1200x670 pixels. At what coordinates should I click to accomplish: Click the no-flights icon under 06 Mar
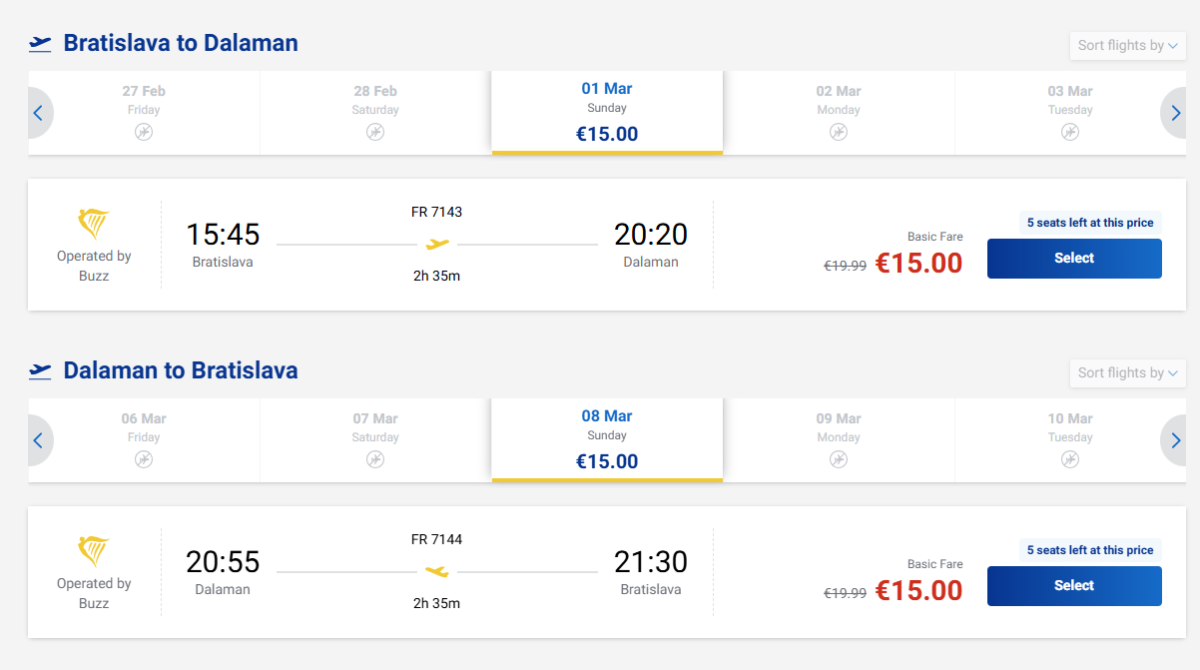pos(144,459)
